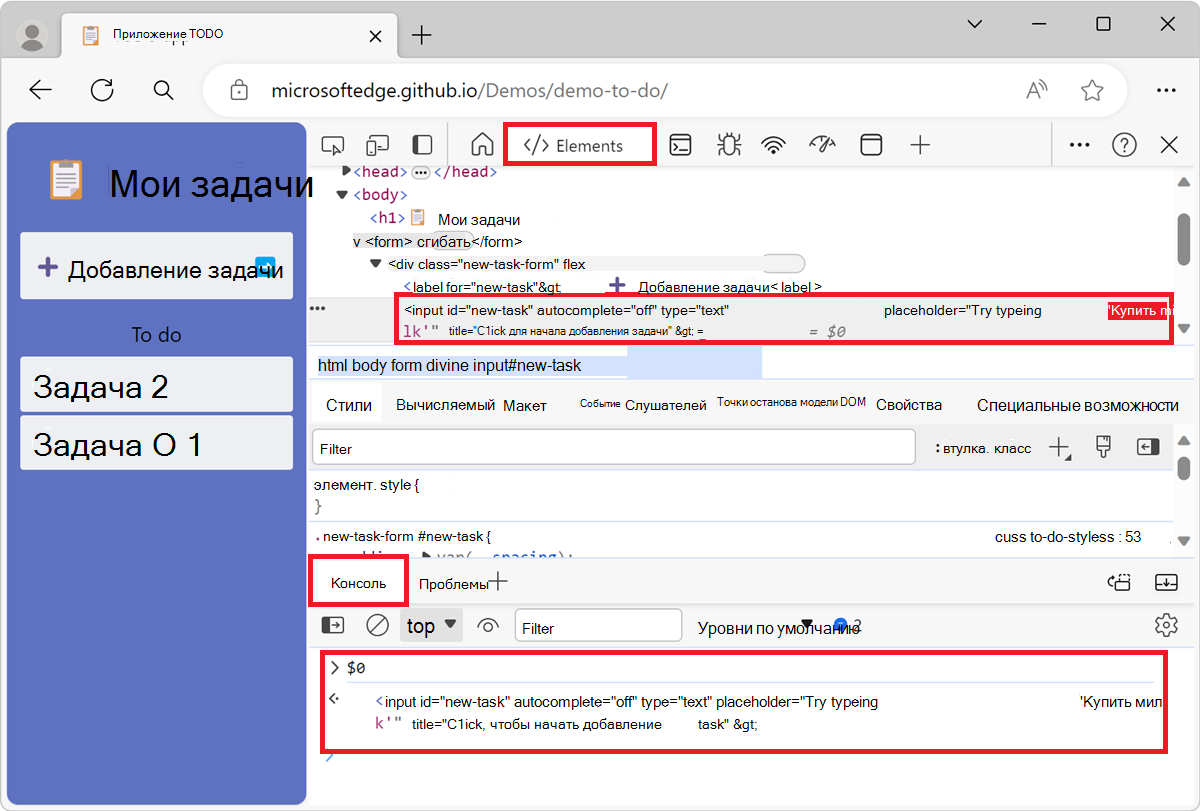The image size is (1200, 811).
Task: Toggle the console sidebar panel icon
Action: [332, 625]
